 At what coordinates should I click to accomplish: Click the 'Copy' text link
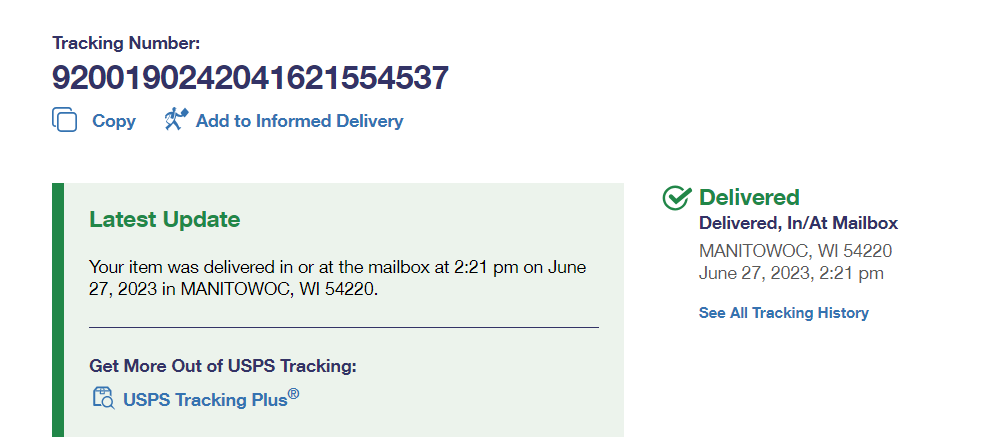[114, 121]
